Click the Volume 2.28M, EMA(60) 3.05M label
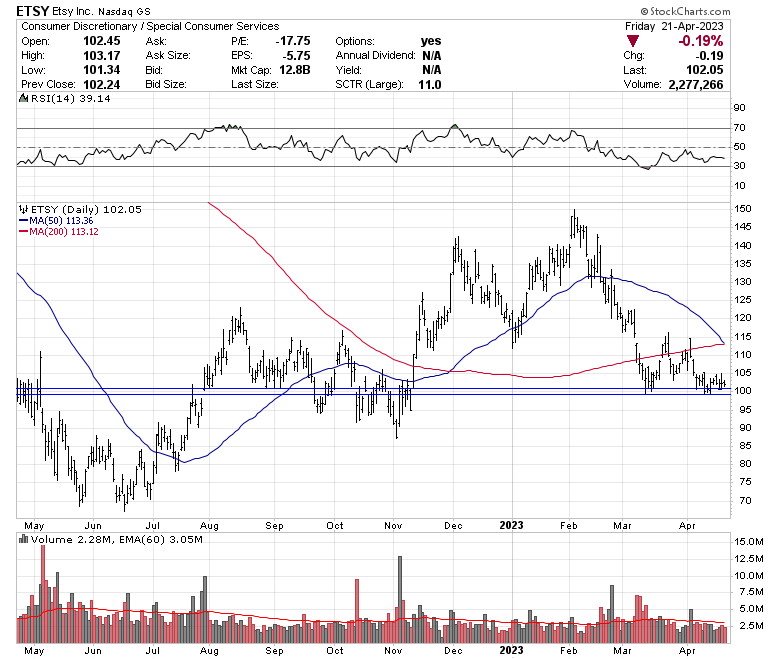 (x=117, y=539)
